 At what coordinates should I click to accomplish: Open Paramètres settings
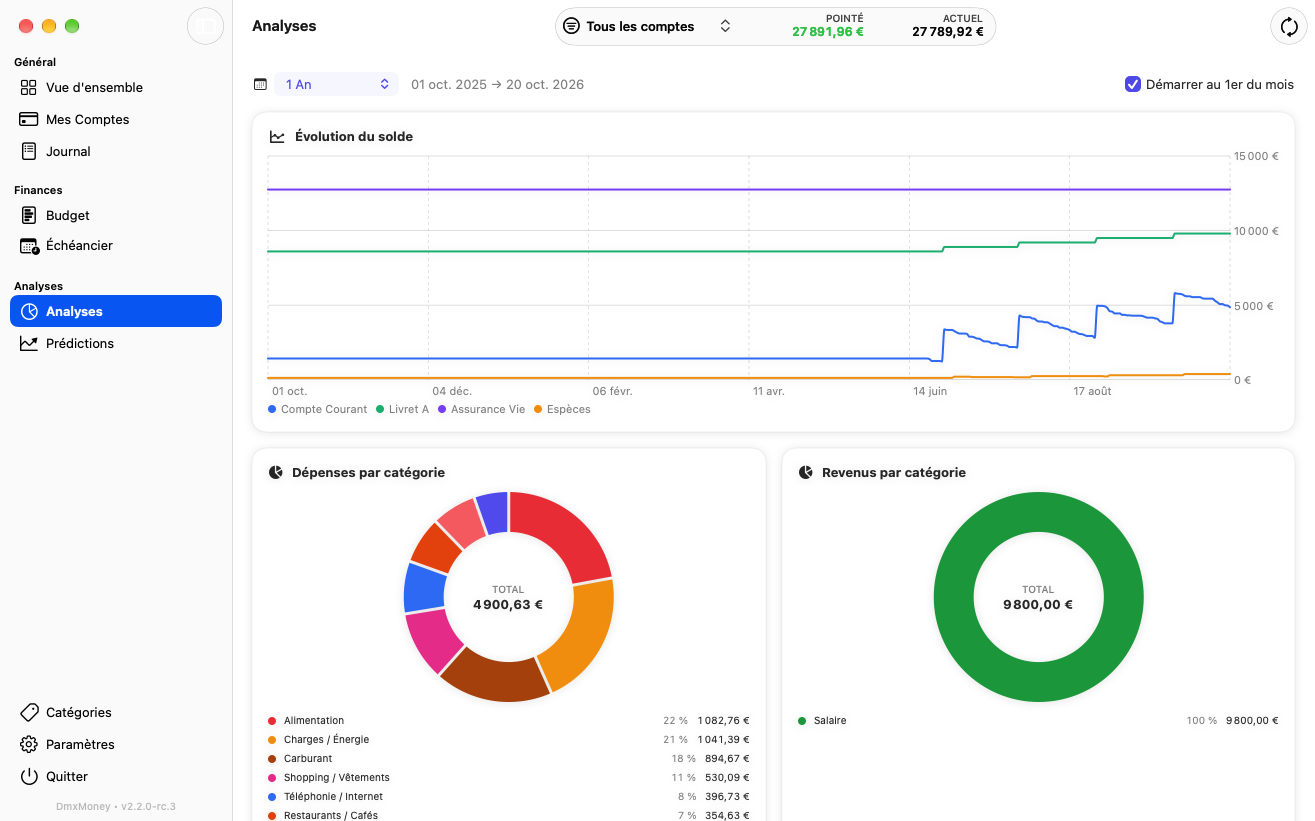tap(116, 744)
